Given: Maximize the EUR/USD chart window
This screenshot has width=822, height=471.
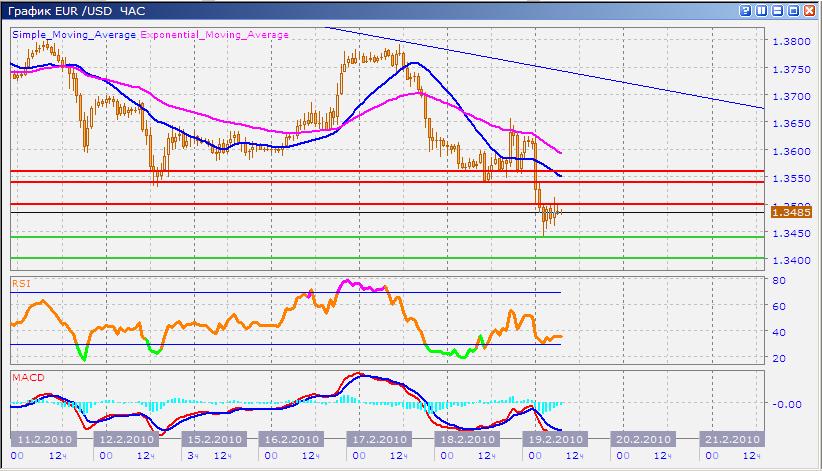Looking at the screenshot, I should (794, 10).
